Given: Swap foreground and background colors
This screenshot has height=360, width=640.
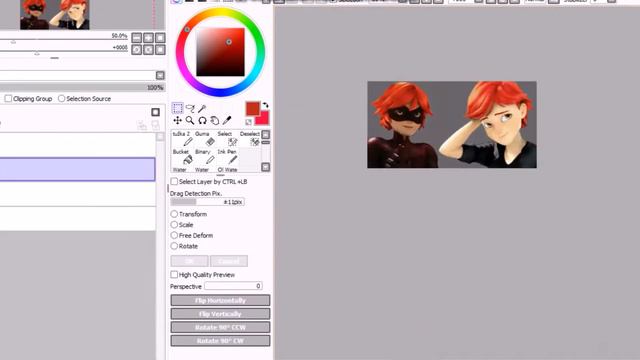Looking at the screenshot, I should coord(265,105).
